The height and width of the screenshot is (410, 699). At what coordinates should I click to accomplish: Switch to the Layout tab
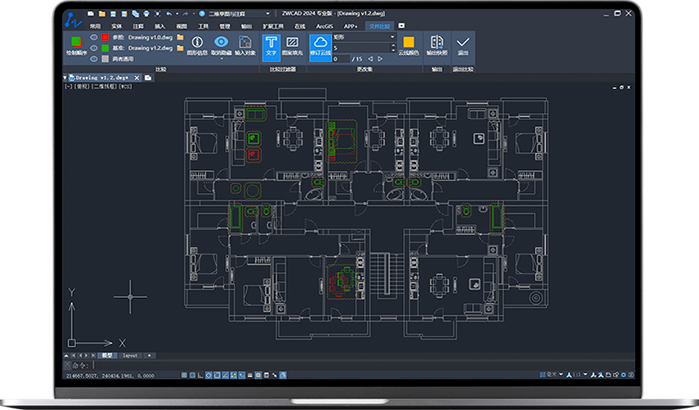tap(130, 356)
